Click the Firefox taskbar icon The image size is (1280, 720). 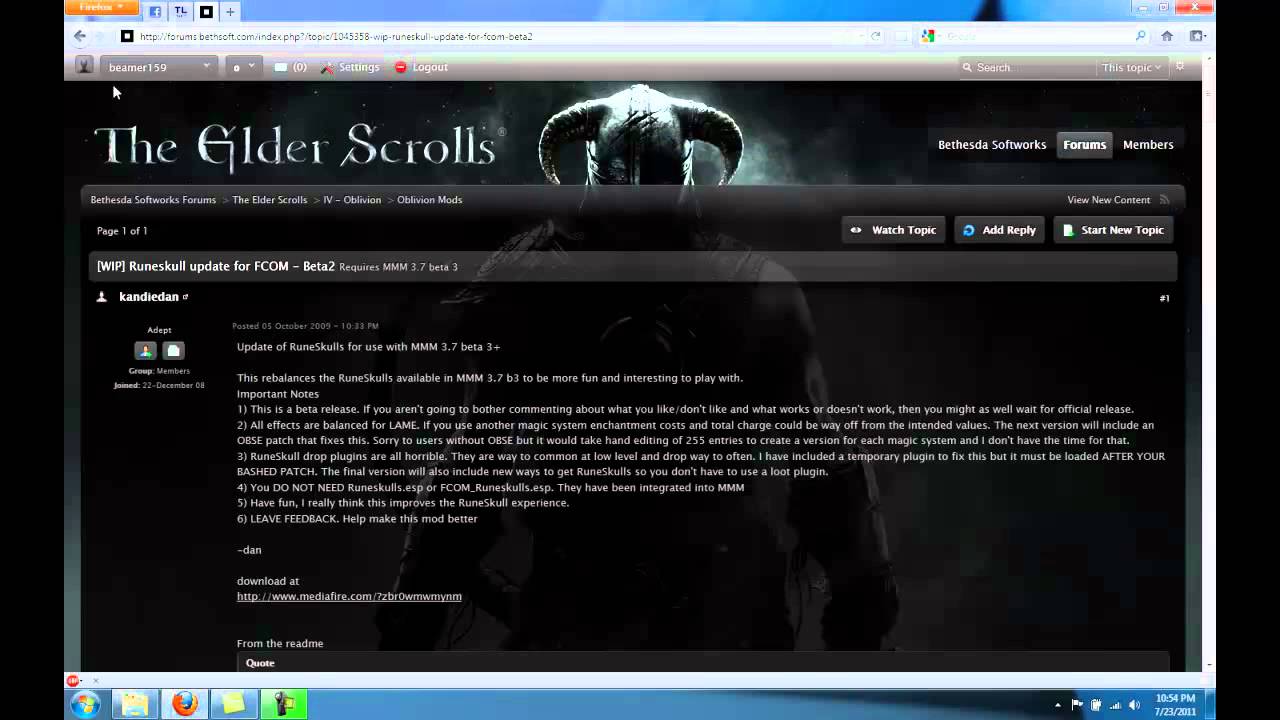(184, 704)
